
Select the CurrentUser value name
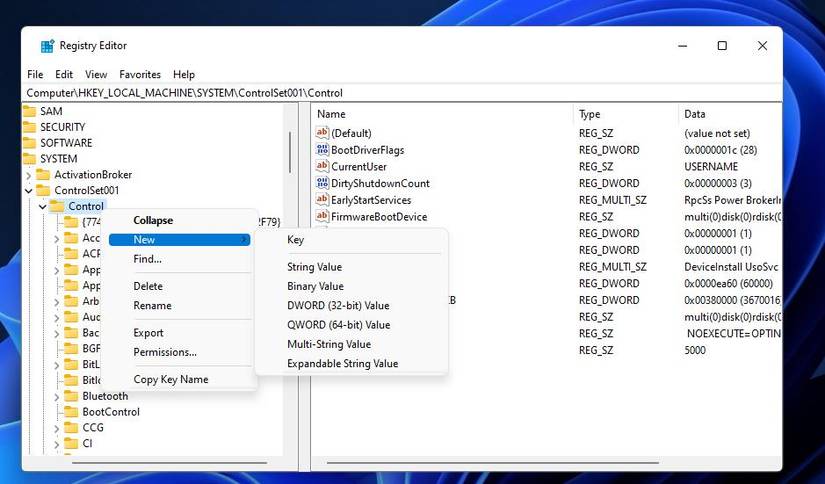[359, 167]
